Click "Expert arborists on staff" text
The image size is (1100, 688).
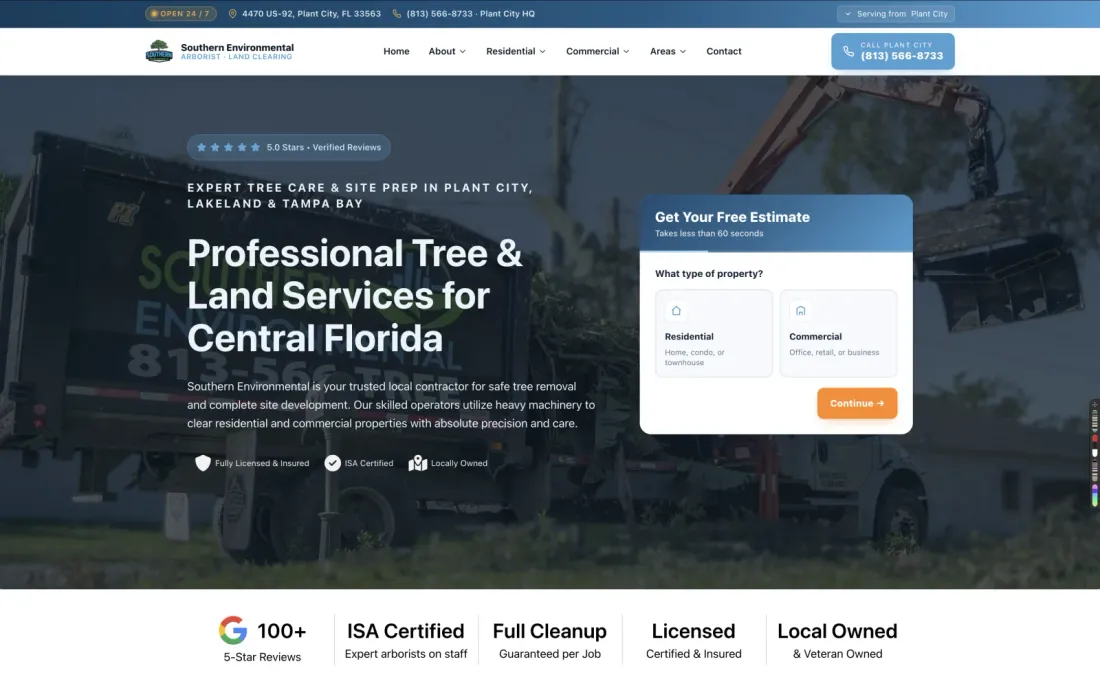click(406, 654)
